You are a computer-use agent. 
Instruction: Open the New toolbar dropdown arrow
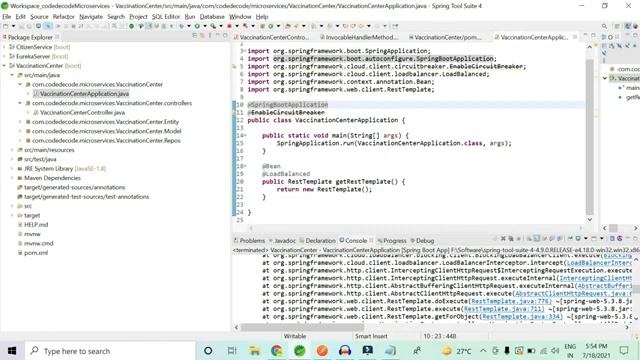[x=13, y=26]
